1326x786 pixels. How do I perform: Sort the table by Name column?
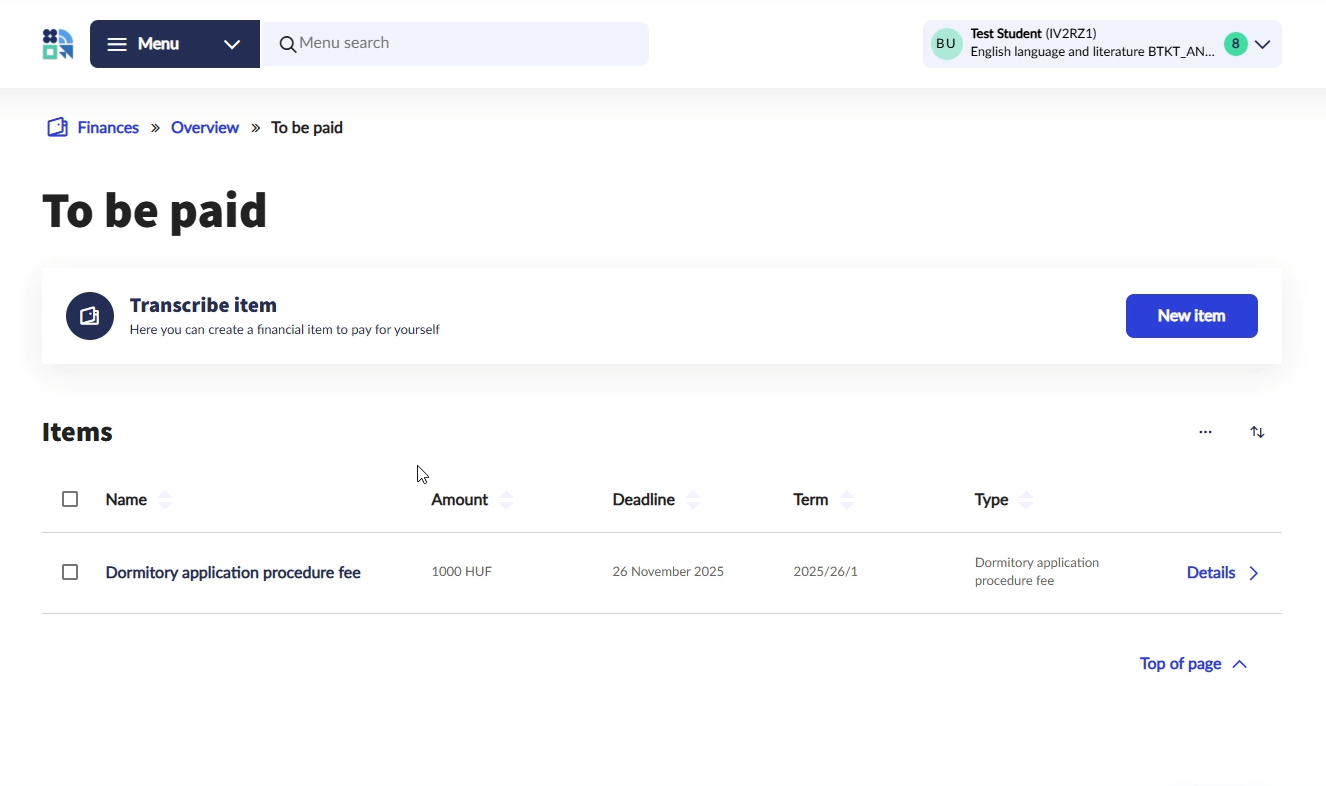165,500
